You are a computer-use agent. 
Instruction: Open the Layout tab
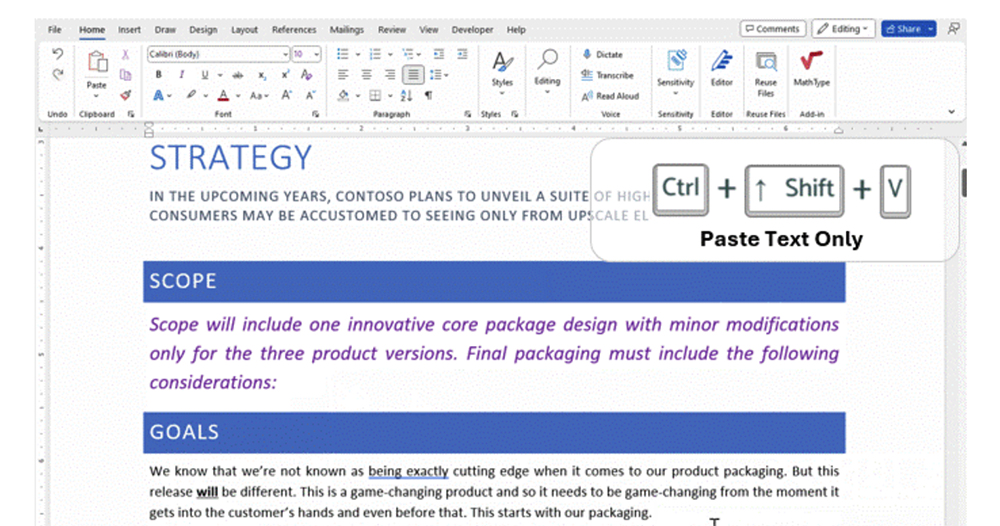coord(244,29)
